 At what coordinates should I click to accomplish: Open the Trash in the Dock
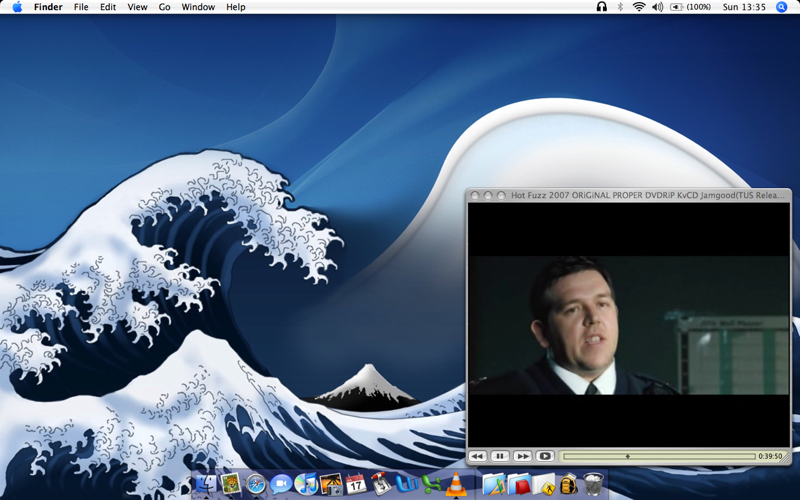593,484
